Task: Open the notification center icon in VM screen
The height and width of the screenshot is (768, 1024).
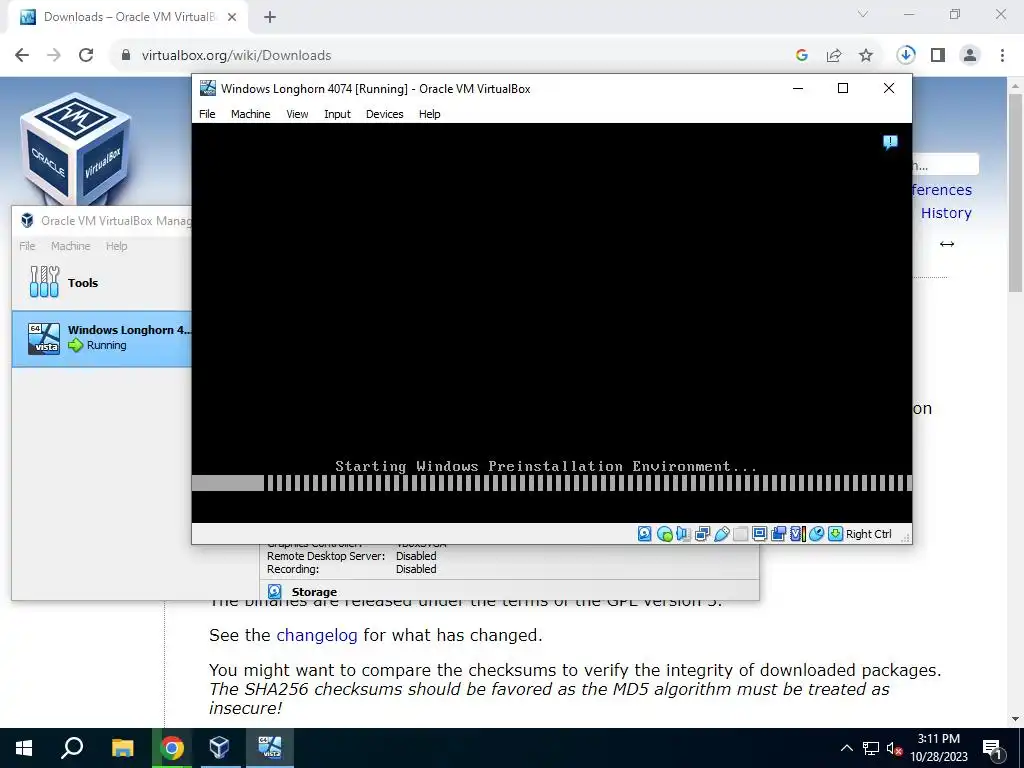Action: 890,142
